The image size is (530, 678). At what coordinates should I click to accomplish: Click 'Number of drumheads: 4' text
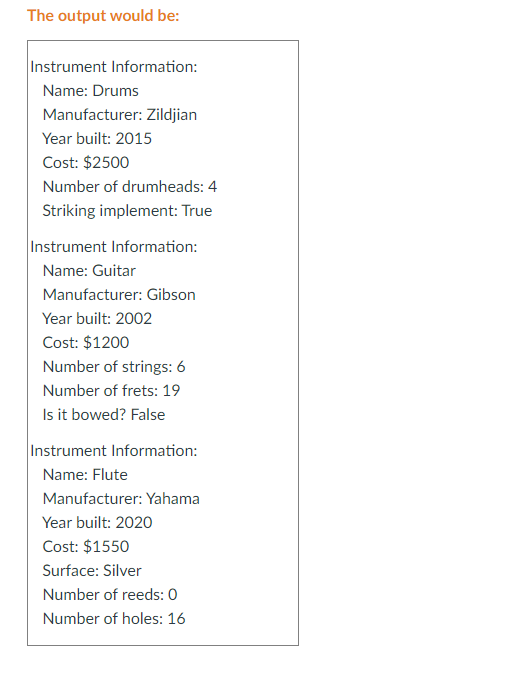coord(130,187)
